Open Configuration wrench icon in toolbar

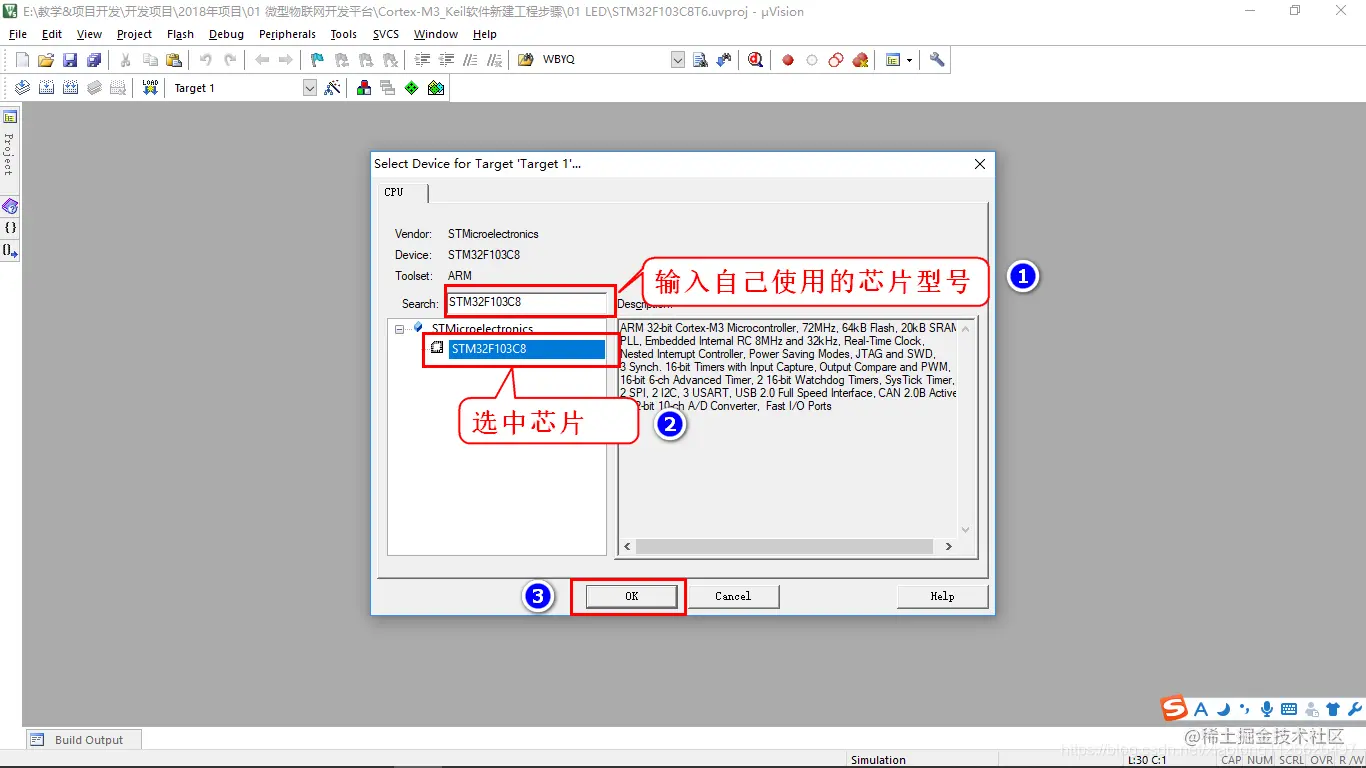pyautogui.click(x=937, y=60)
